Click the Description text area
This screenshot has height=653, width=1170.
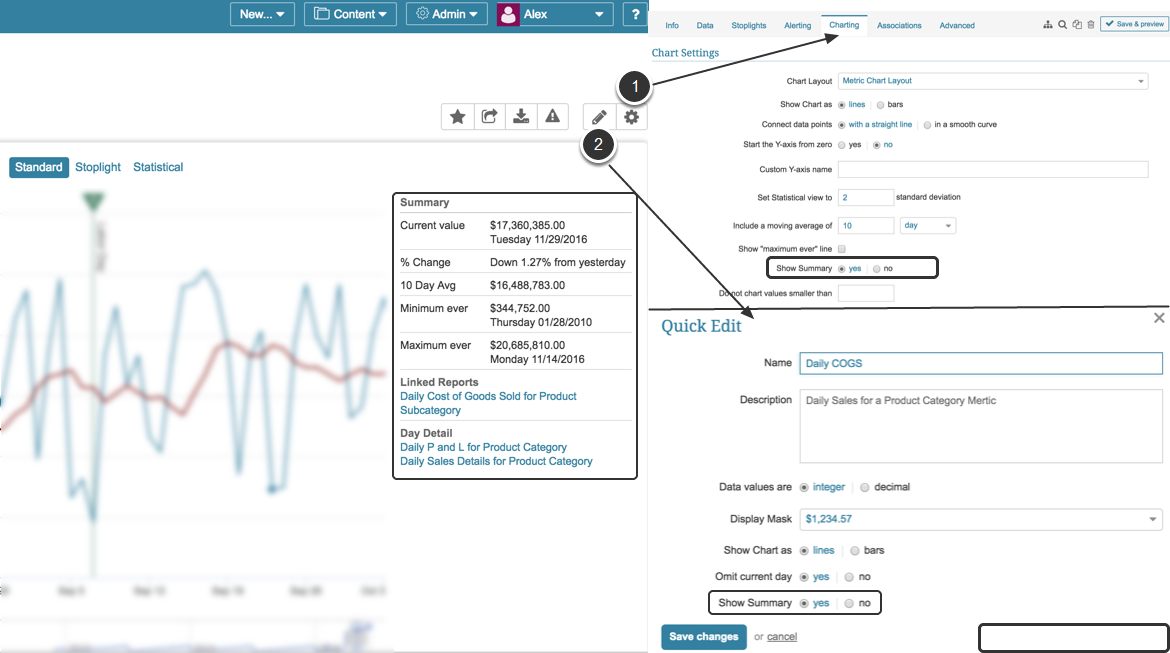pyautogui.click(x=980, y=426)
